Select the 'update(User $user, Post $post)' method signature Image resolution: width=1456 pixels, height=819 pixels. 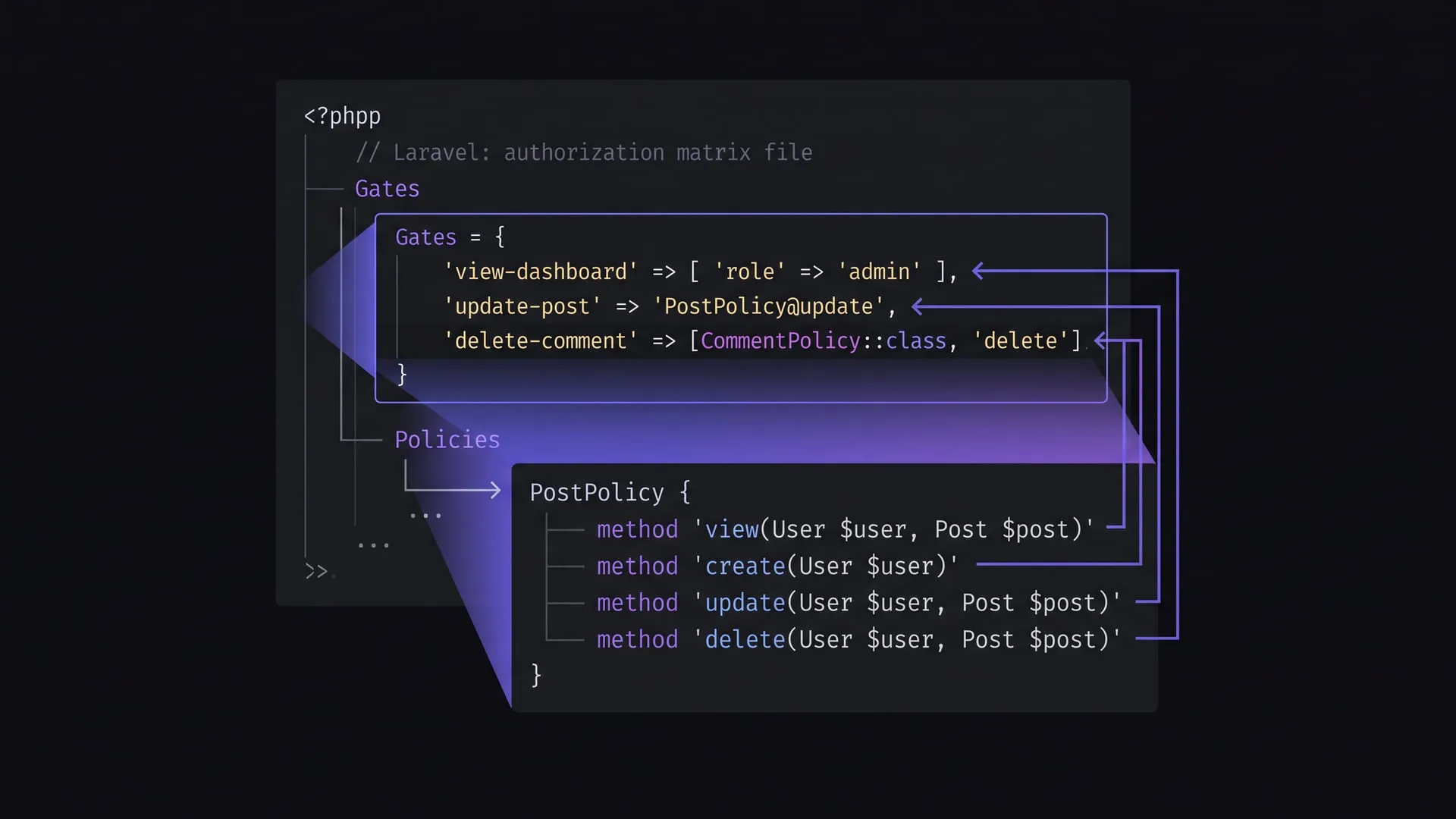coord(908,603)
